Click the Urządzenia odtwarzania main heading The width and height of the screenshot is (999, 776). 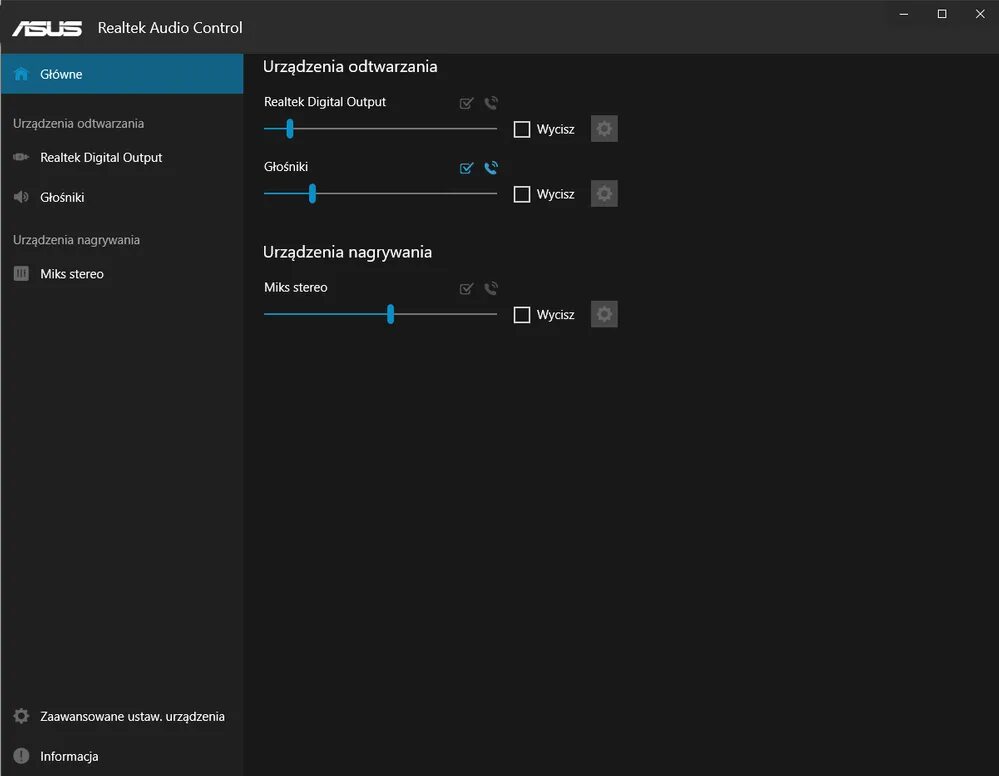[350, 67]
